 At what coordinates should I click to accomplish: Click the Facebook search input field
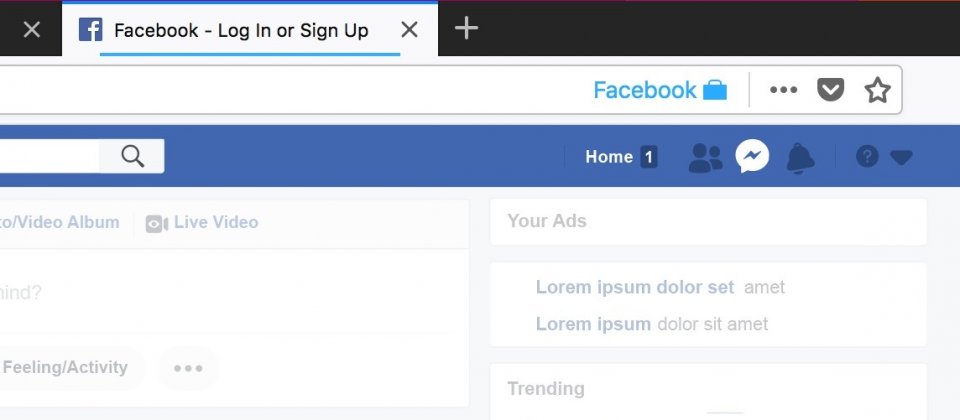(x=50, y=156)
